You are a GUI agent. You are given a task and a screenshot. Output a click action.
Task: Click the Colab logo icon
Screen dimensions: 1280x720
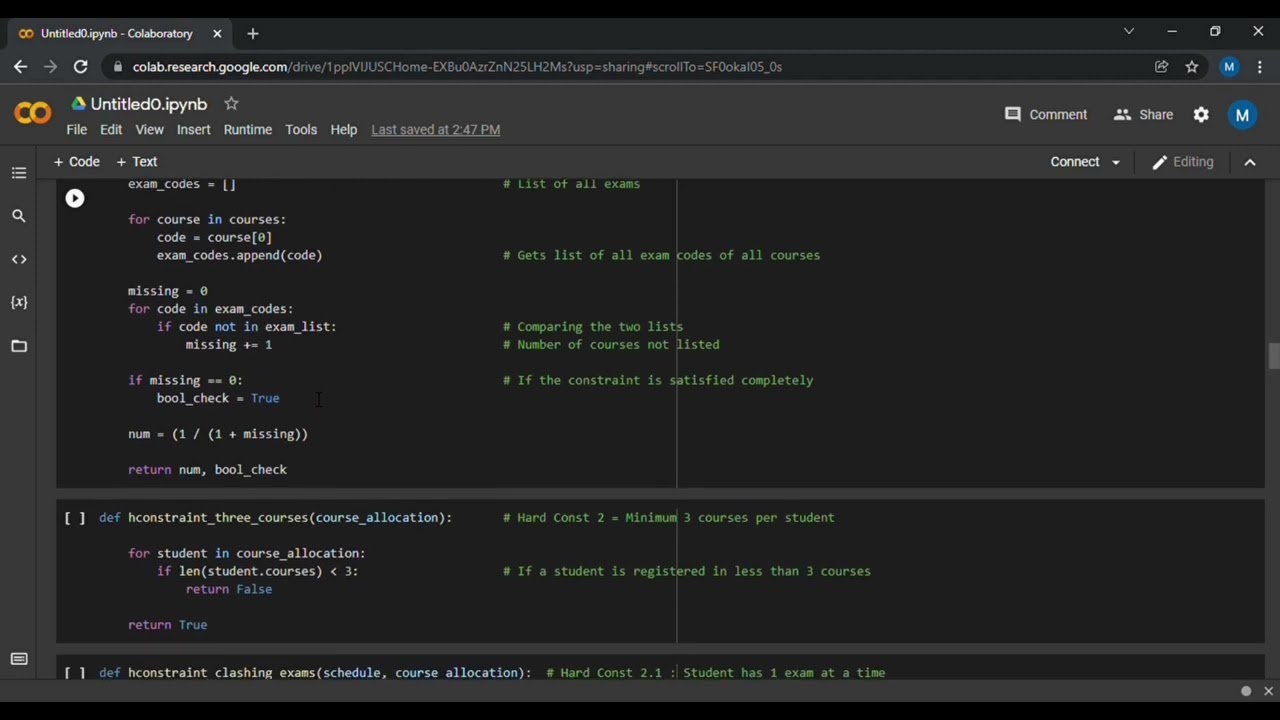(x=33, y=114)
